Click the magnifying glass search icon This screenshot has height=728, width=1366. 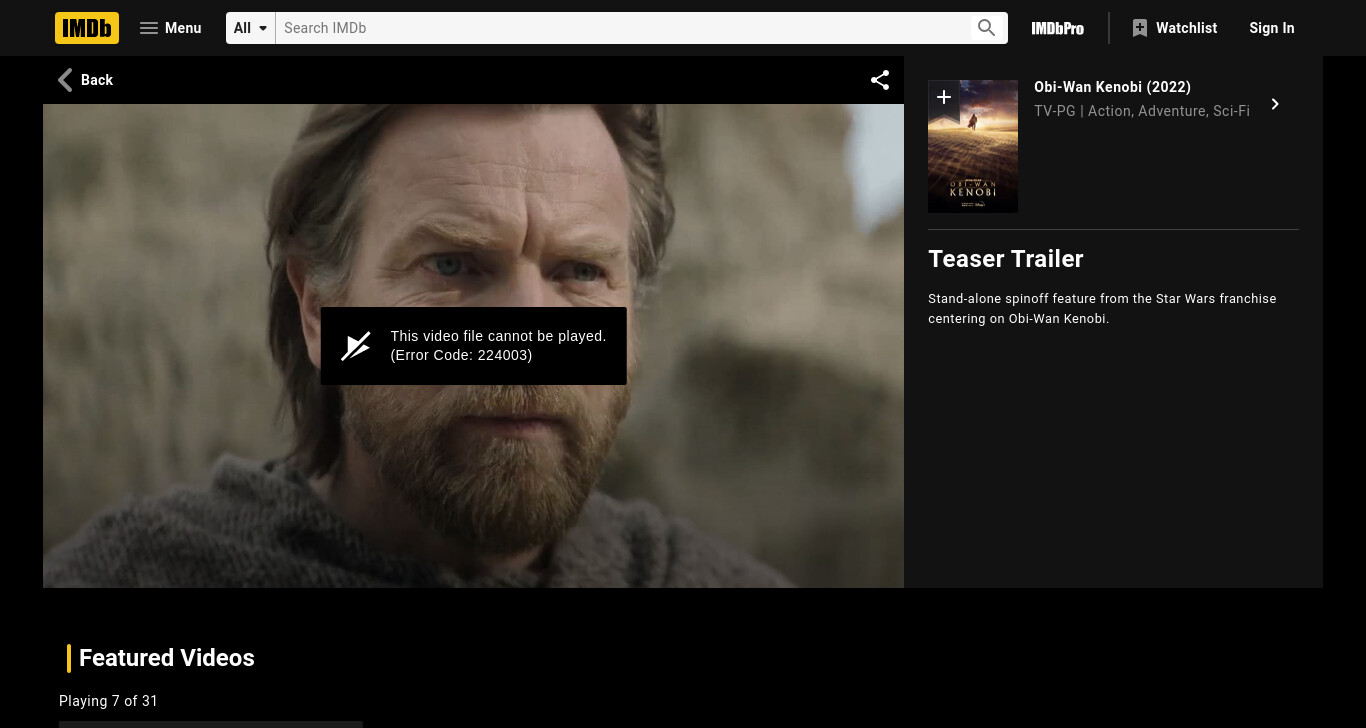click(x=987, y=28)
